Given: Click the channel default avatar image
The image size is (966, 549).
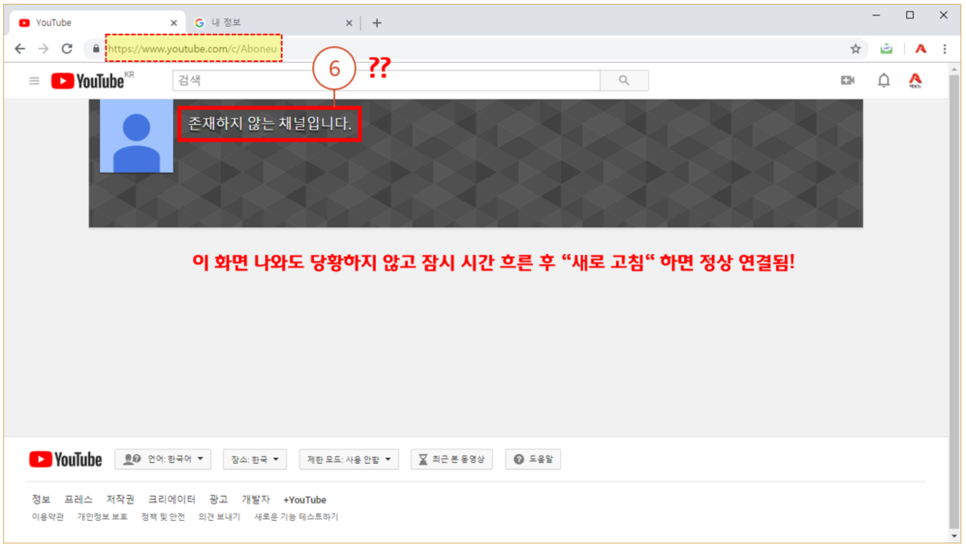Looking at the screenshot, I should [137, 136].
